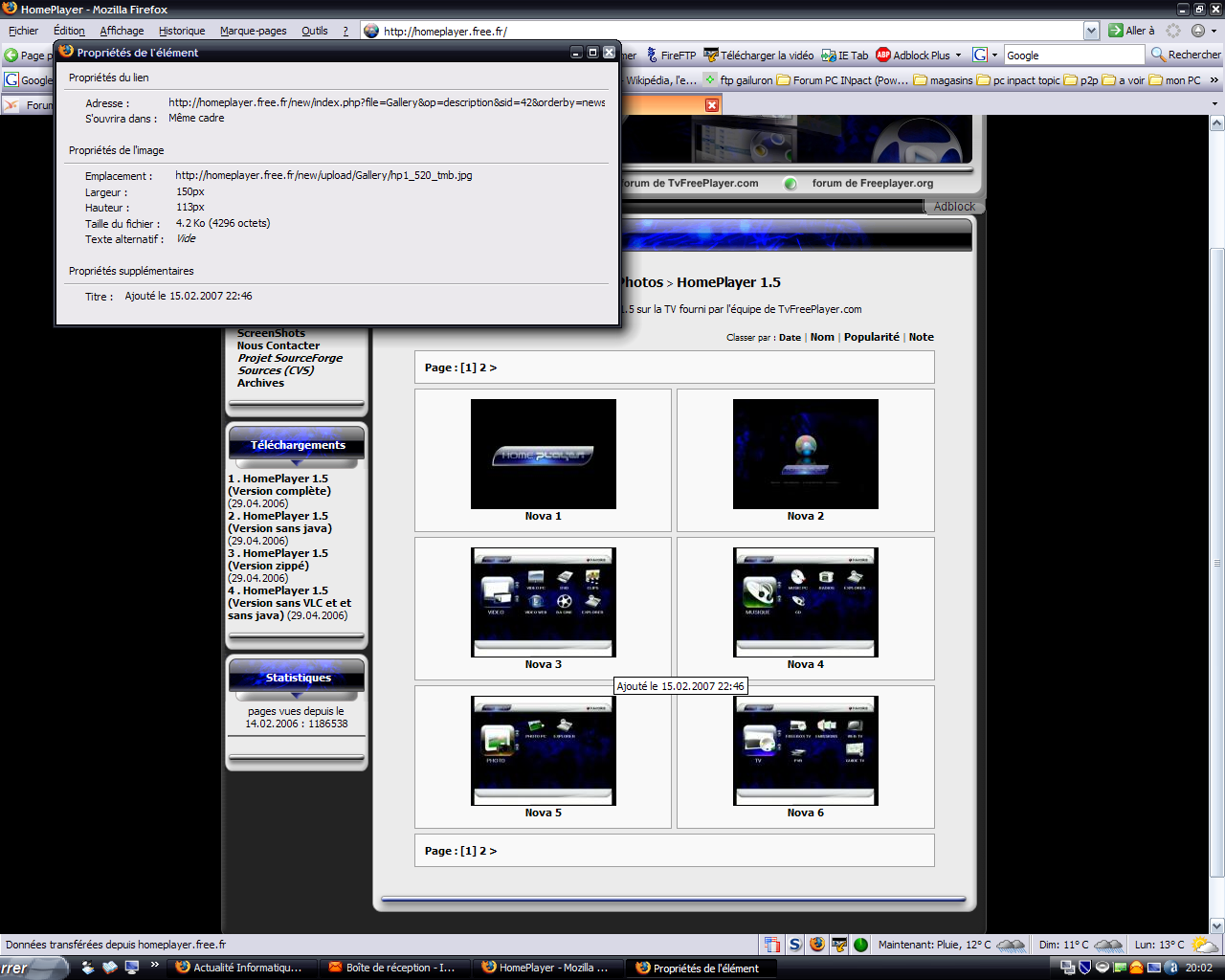1225x980 pixels.
Task: Click the red Adblock Plus ABP icon
Action: [x=883, y=56]
